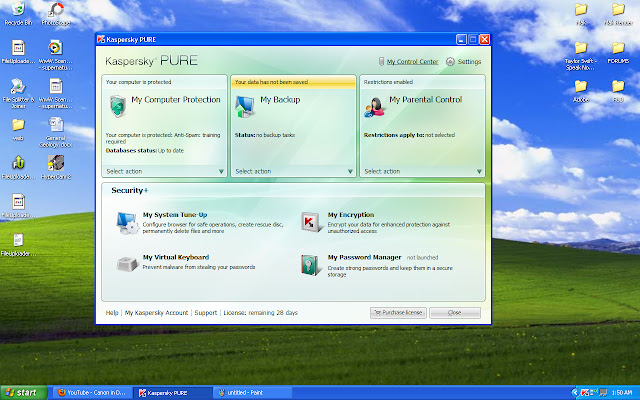This screenshot has height=400, width=640.
Task: Click the My Backup monitor icon
Action: [x=245, y=107]
